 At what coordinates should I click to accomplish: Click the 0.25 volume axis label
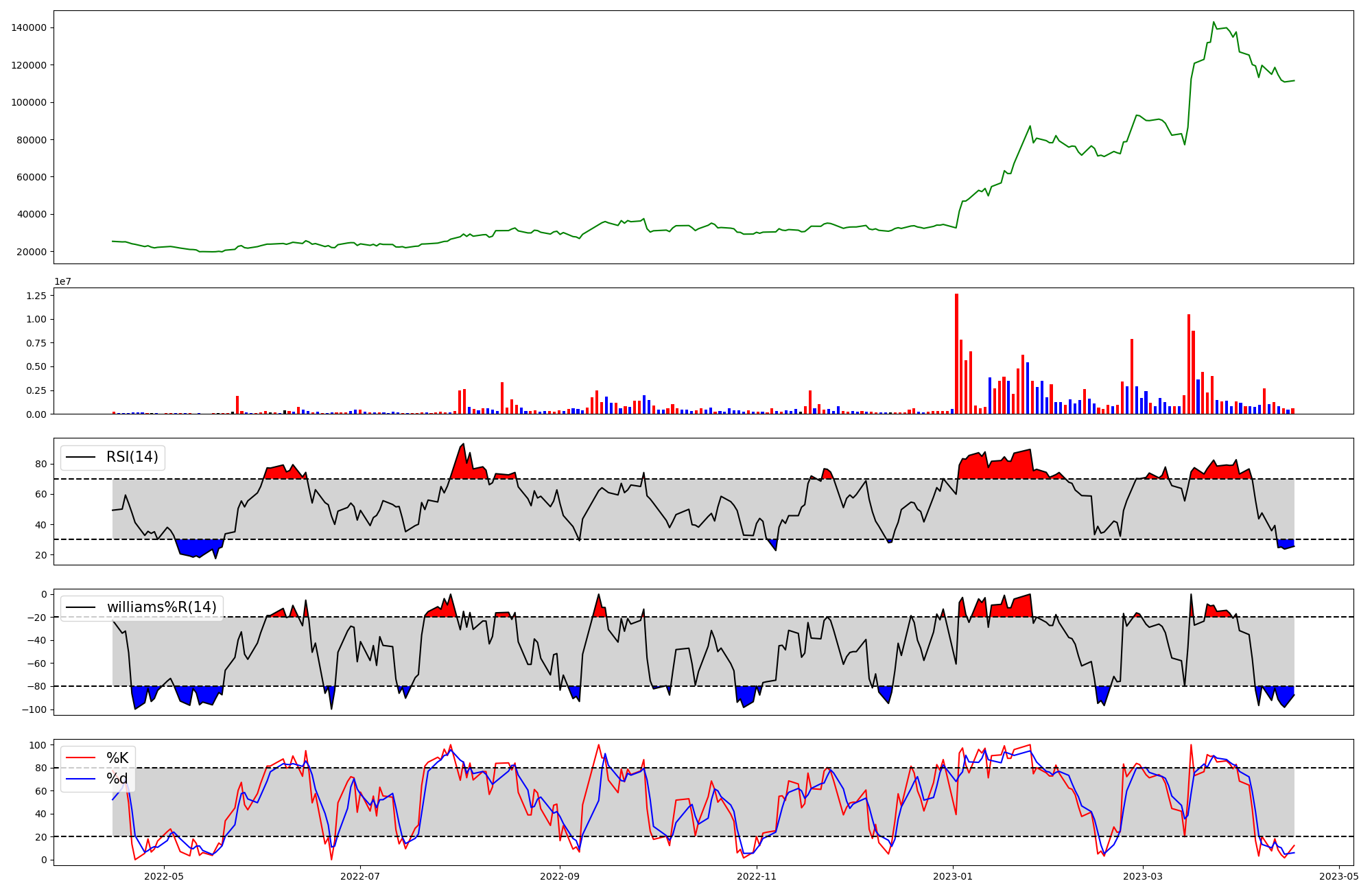click(36, 390)
